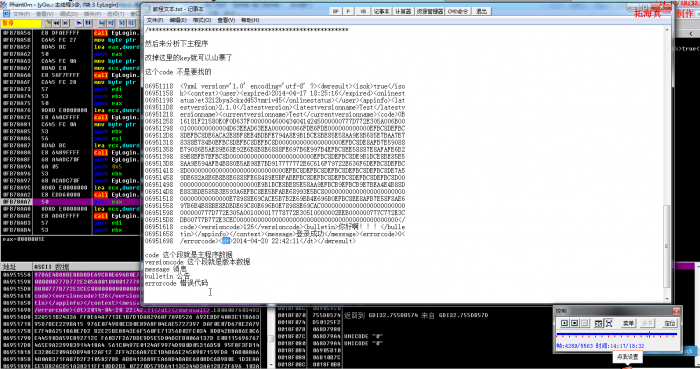Click the fullscreen icon in control panel

(x=608, y=323)
